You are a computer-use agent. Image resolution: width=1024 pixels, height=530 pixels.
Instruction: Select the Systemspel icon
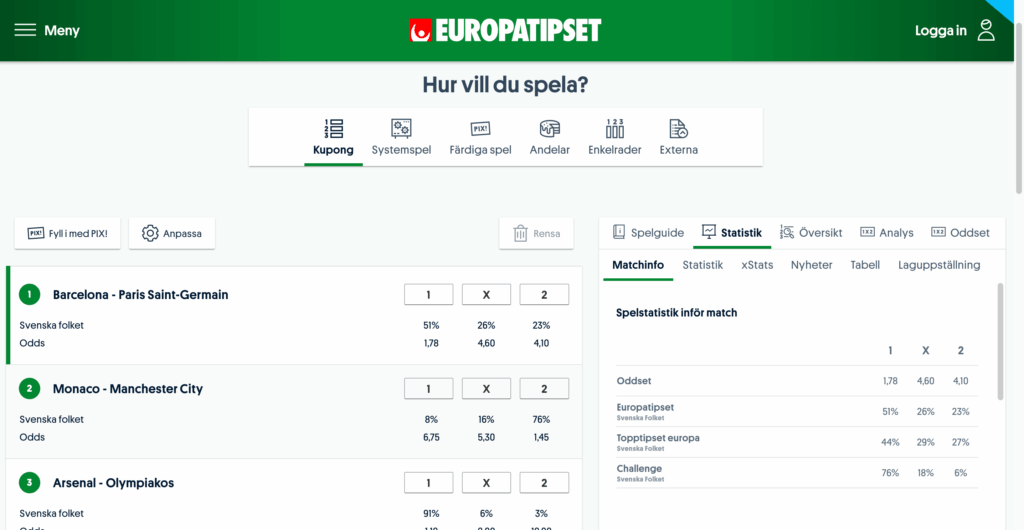[401, 129]
